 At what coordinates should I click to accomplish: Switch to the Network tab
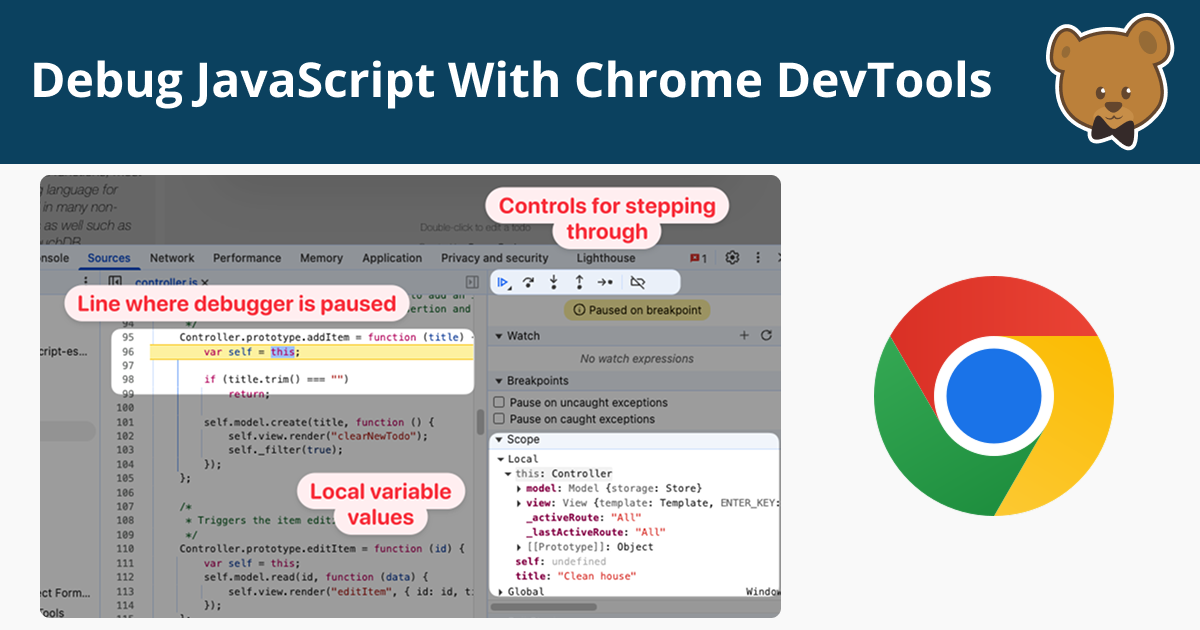tap(172, 258)
